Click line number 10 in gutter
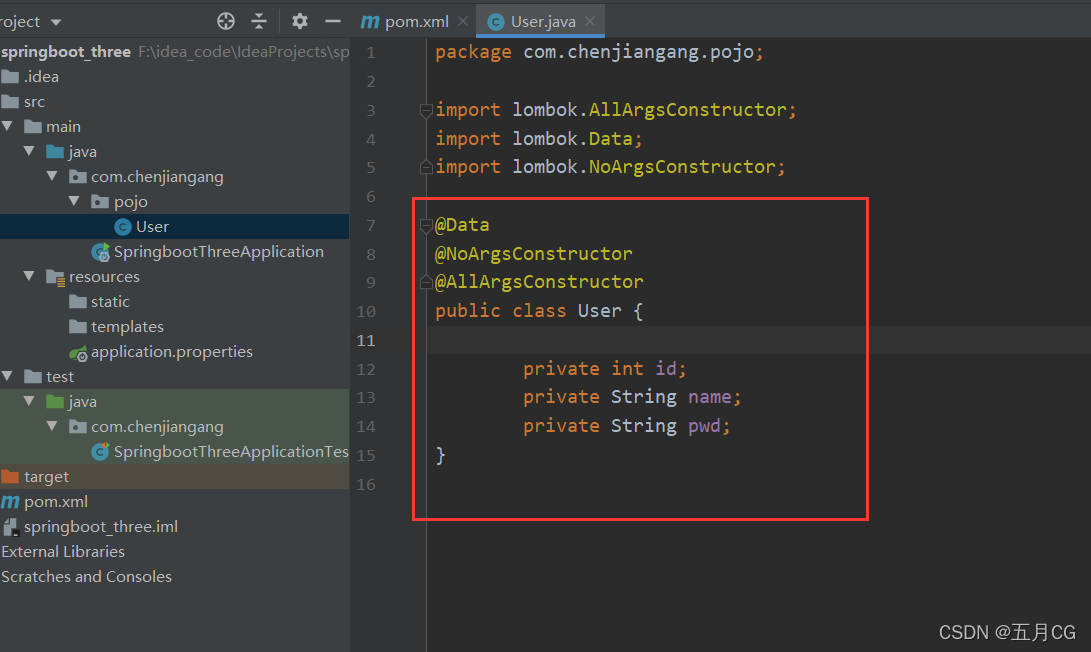This screenshot has height=652, width=1091. pyautogui.click(x=366, y=311)
